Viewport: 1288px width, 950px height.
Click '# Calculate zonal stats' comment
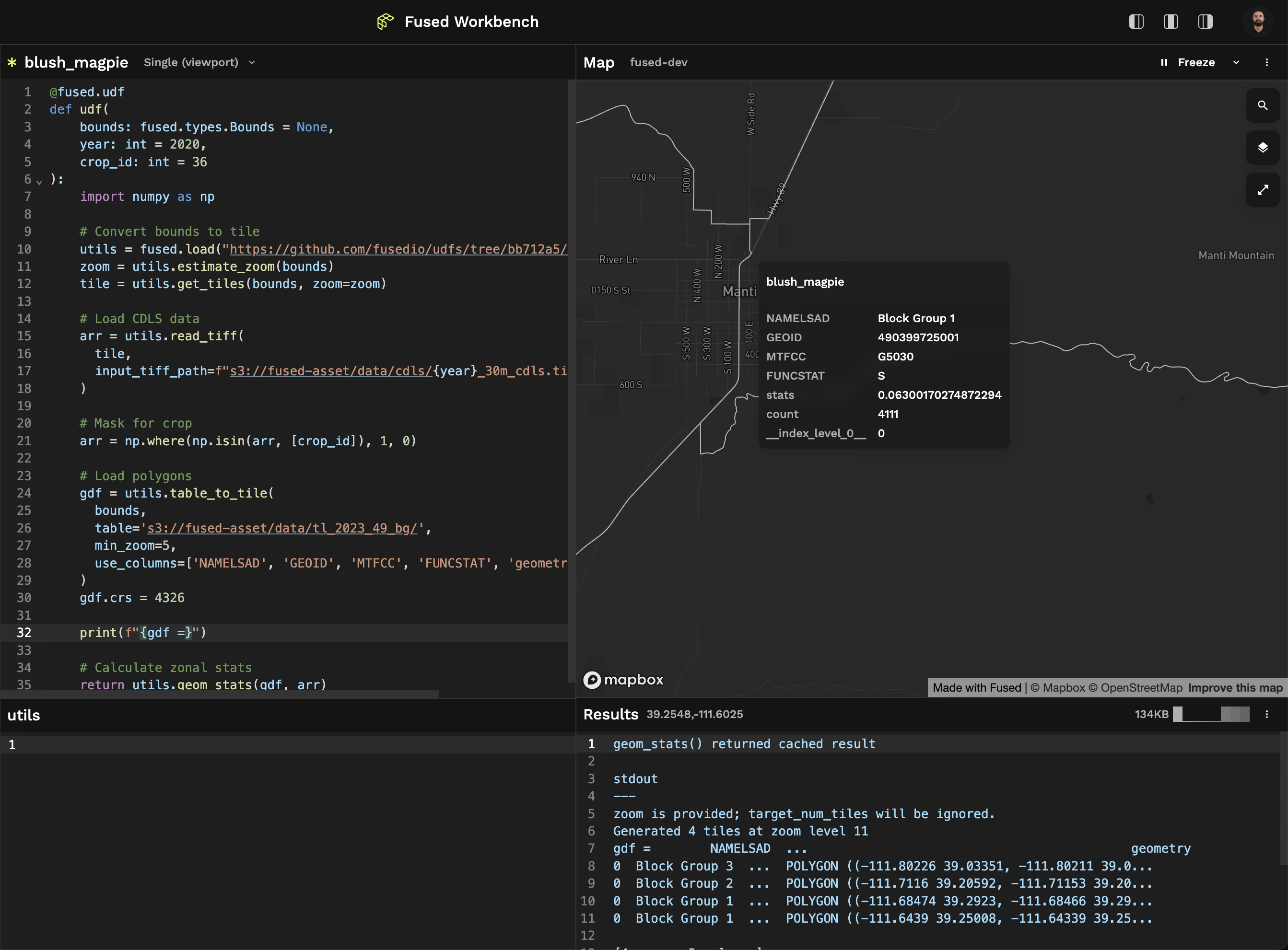click(x=165, y=668)
